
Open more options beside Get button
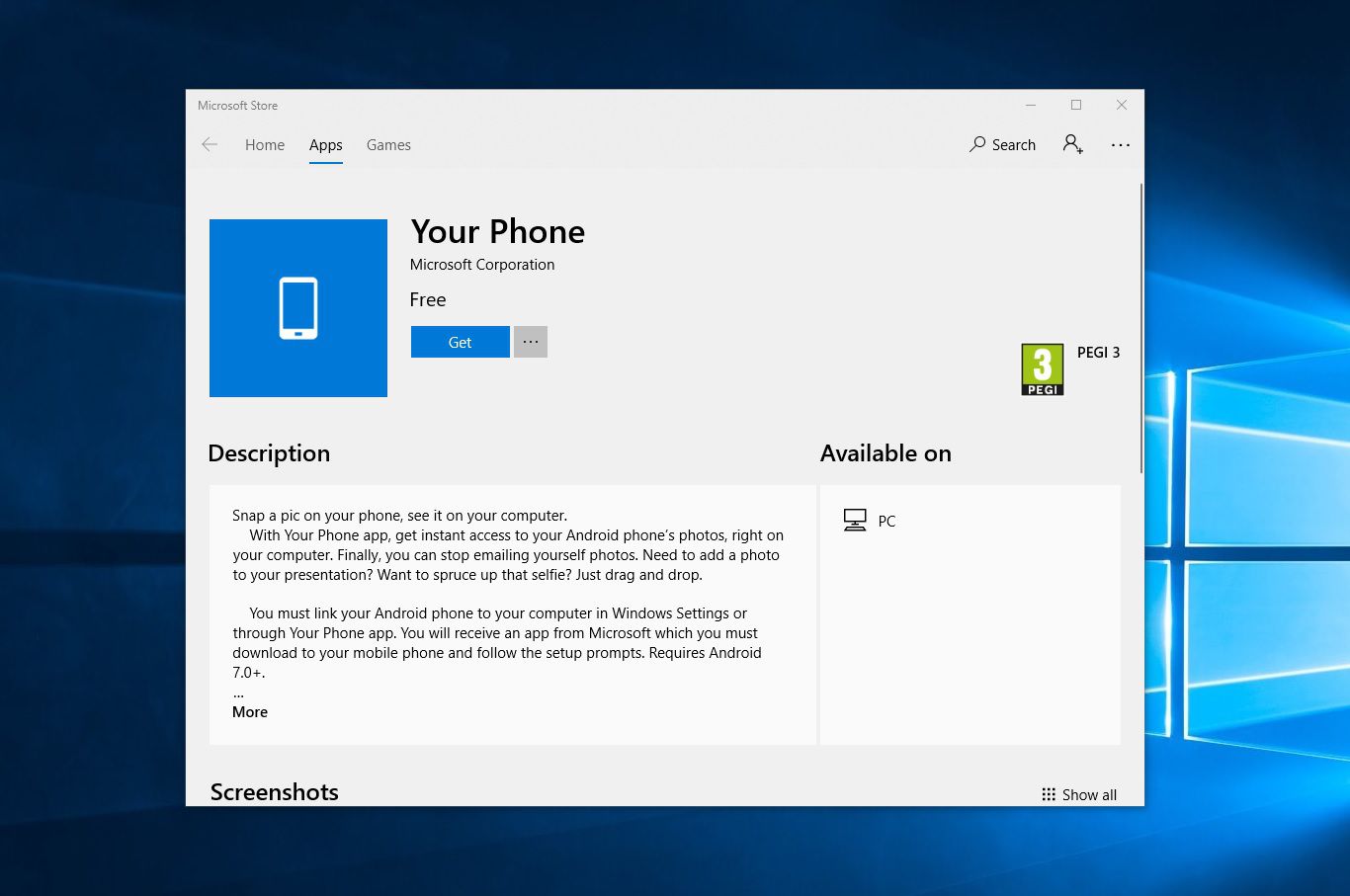click(x=531, y=342)
